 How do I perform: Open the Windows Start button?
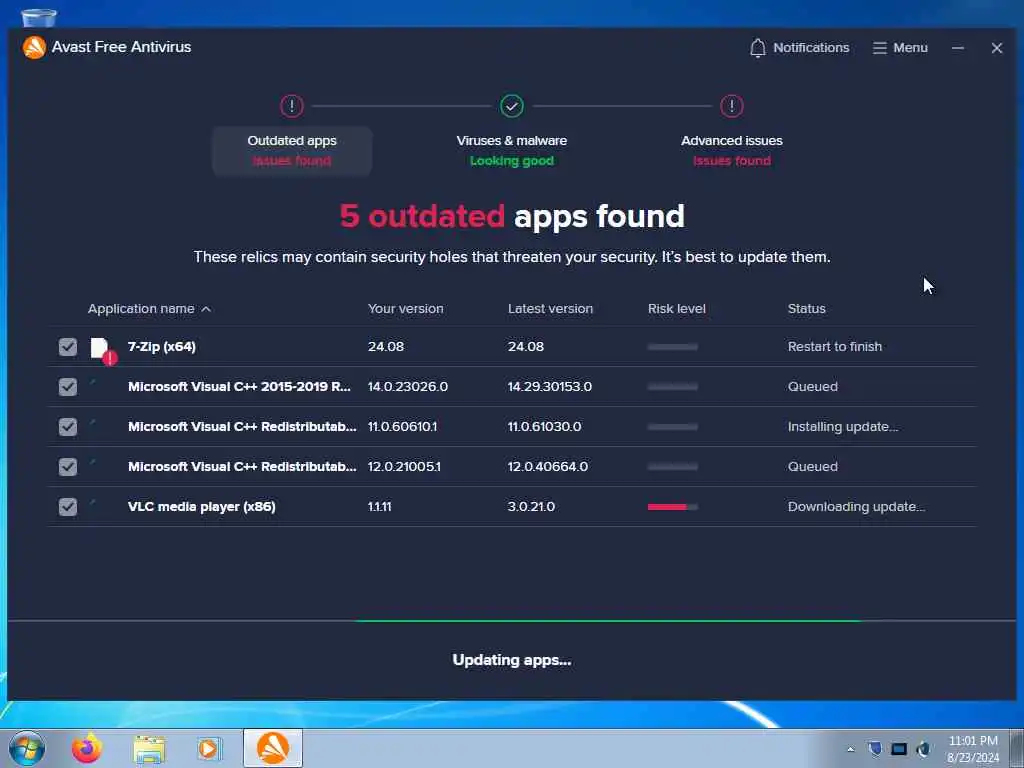[x=27, y=748]
